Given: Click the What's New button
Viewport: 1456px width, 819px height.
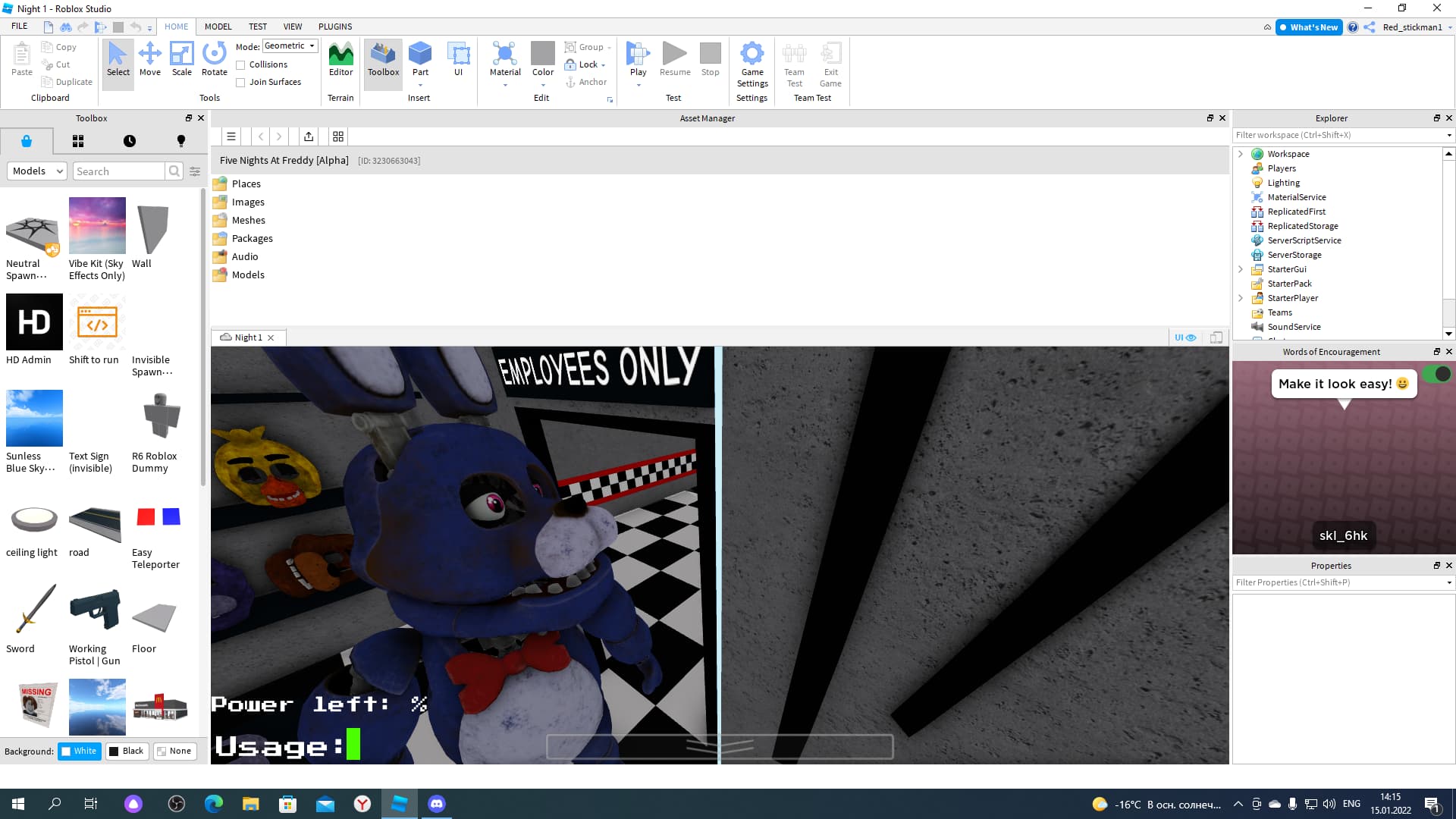Looking at the screenshot, I should pos(1309,27).
